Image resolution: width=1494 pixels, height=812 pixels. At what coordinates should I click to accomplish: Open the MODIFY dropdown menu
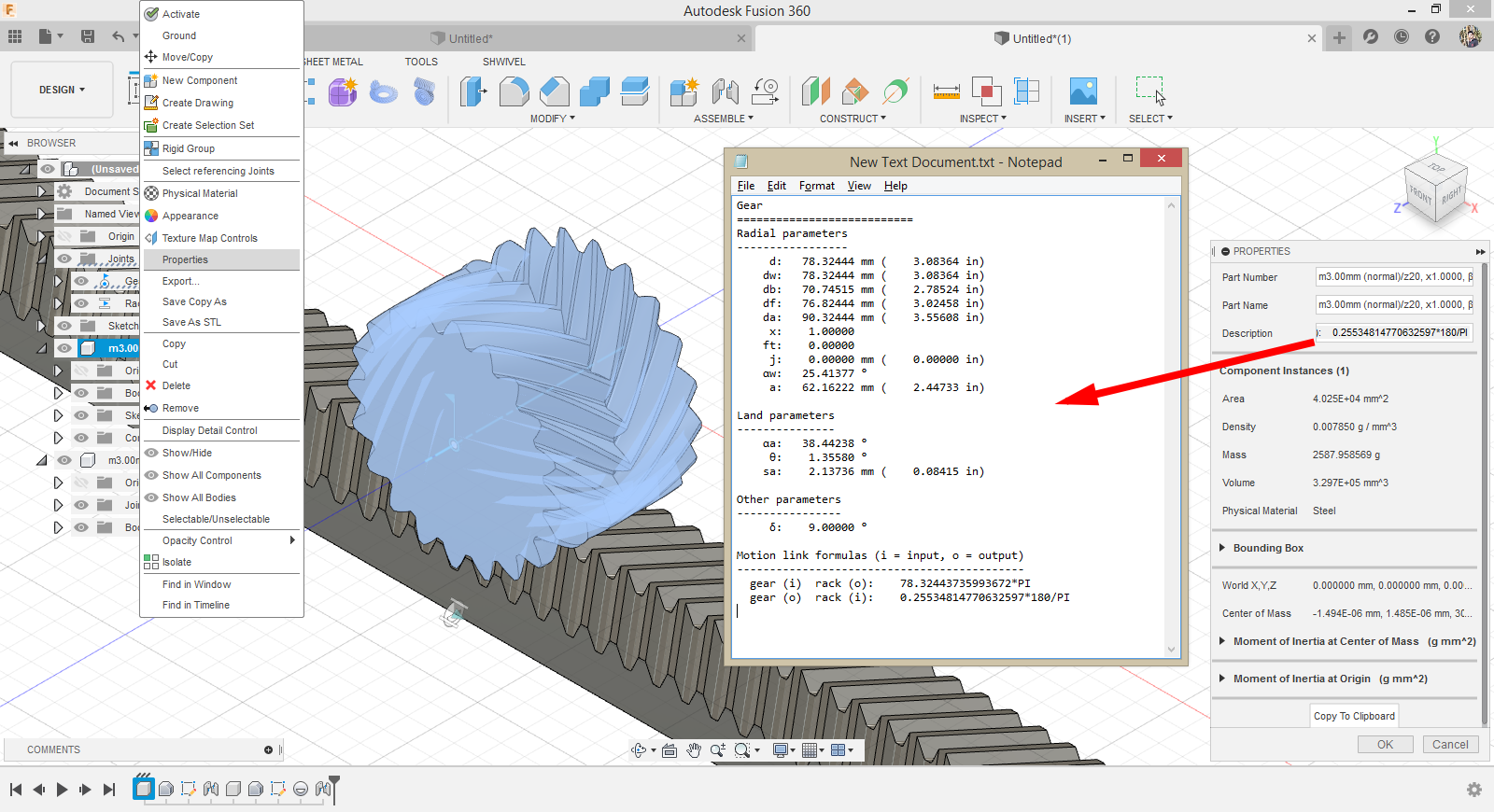click(x=553, y=119)
